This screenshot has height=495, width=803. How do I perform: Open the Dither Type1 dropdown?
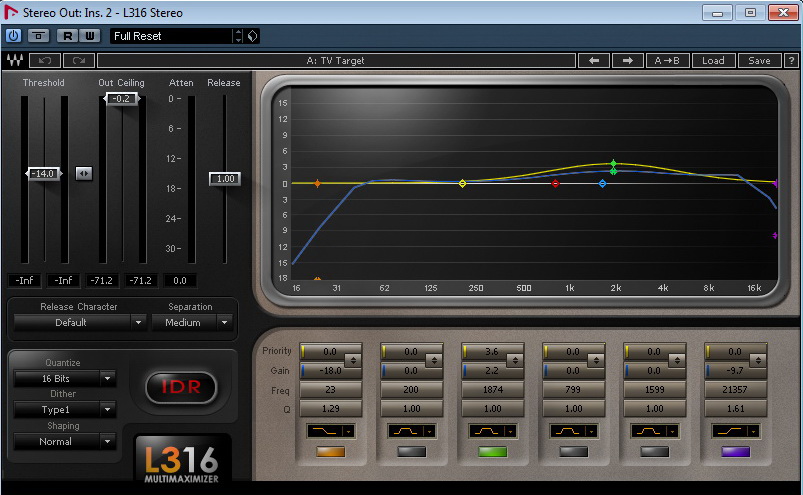[x=65, y=410]
